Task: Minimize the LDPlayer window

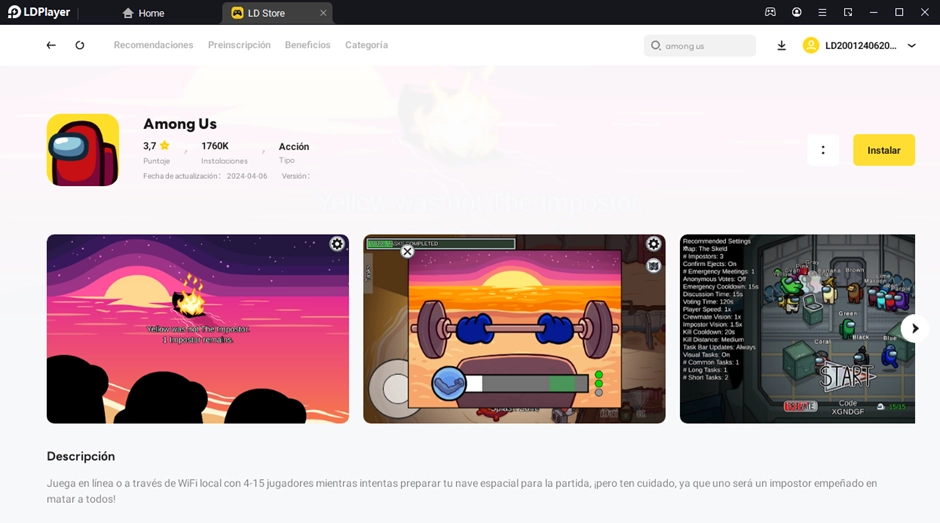Action: [873, 12]
